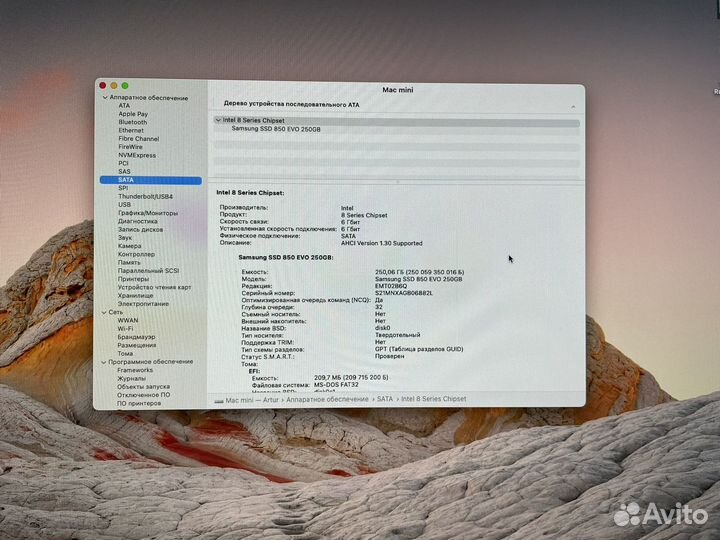Screen dimensions: 720x540
Task: Click the bold Intel 8 Series Chipset heading
Action: (x=250, y=193)
